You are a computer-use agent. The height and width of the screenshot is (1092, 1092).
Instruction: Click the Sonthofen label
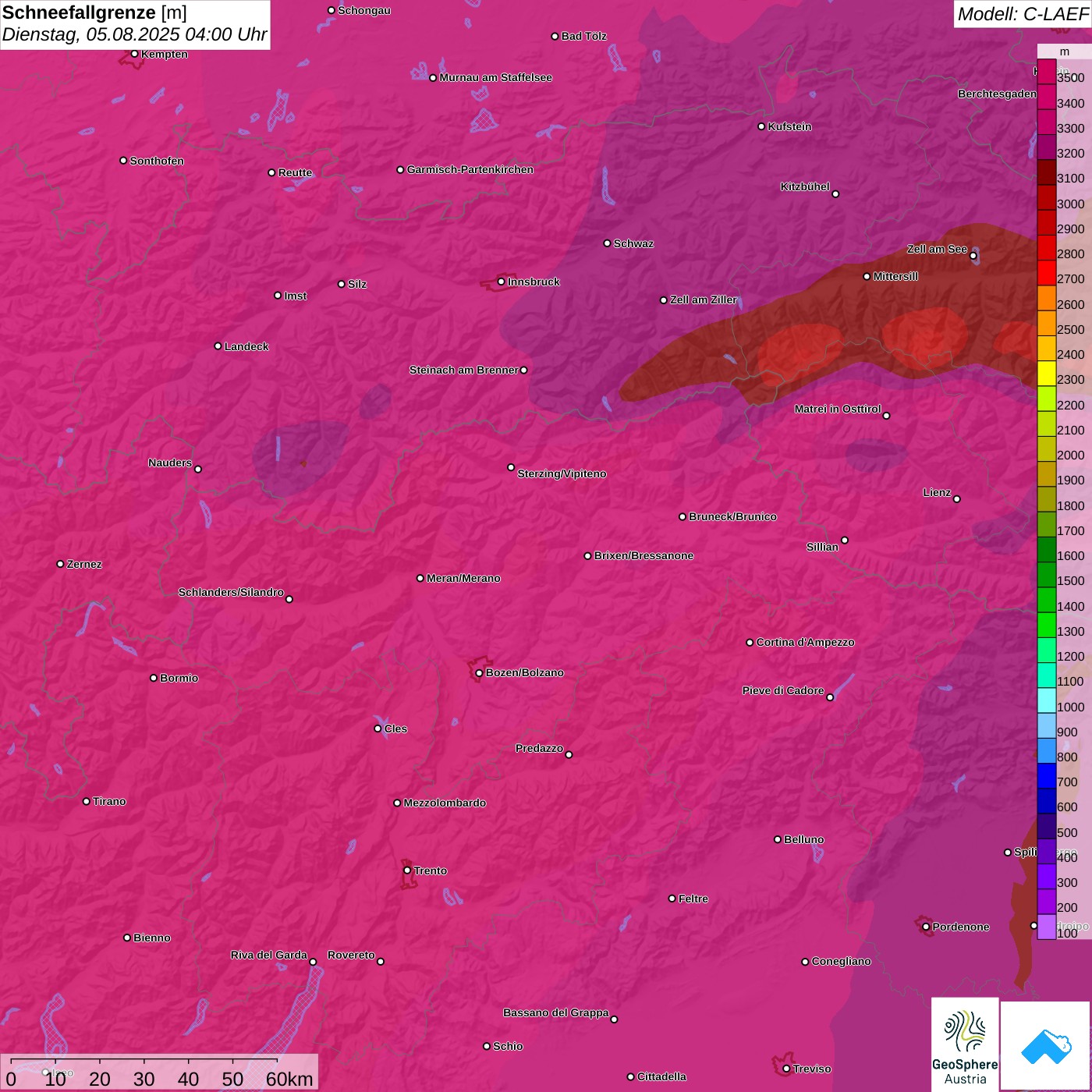(157, 161)
